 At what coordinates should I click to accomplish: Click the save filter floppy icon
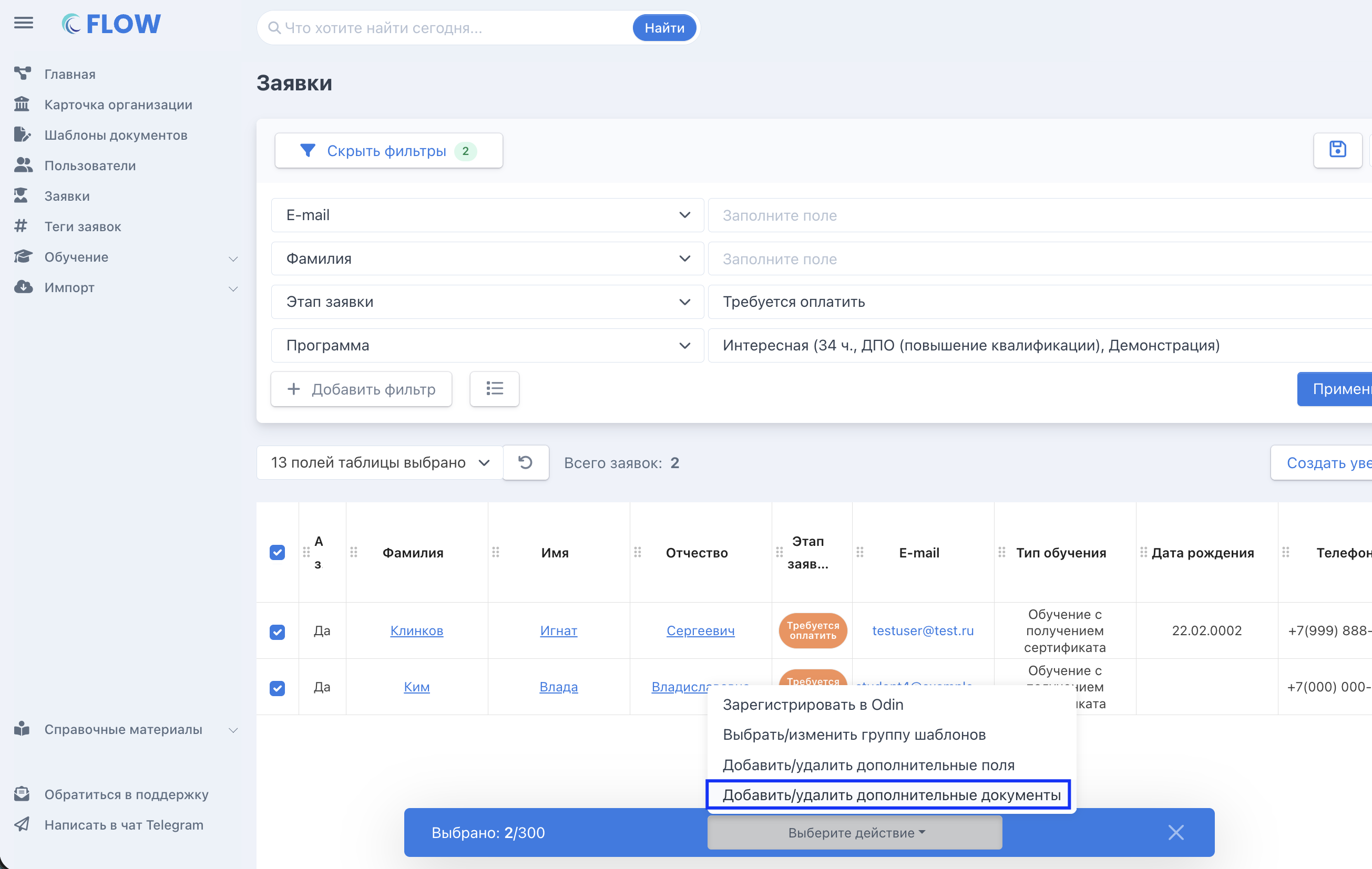click(1337, 150)
